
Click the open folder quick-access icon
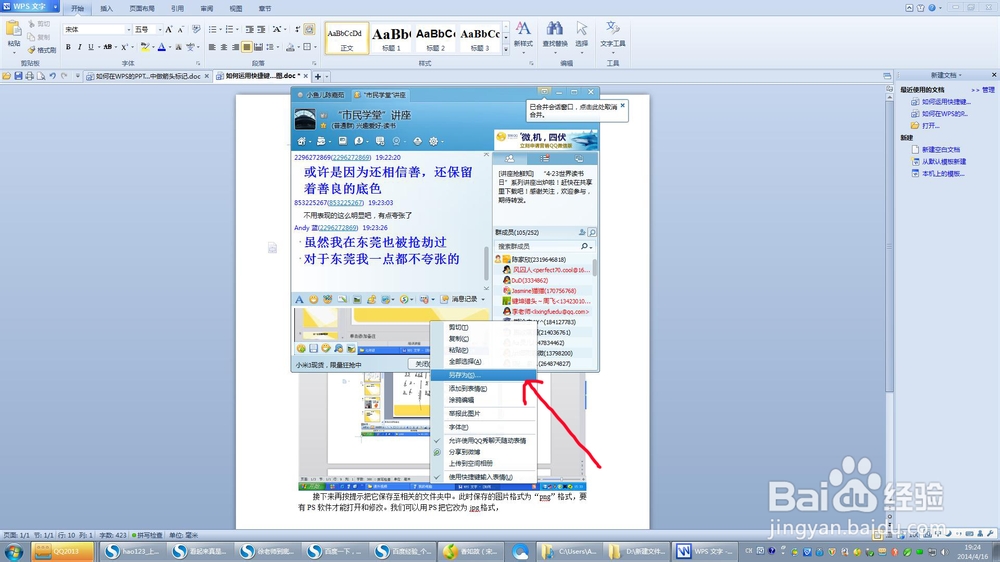(x=6, y=76)
